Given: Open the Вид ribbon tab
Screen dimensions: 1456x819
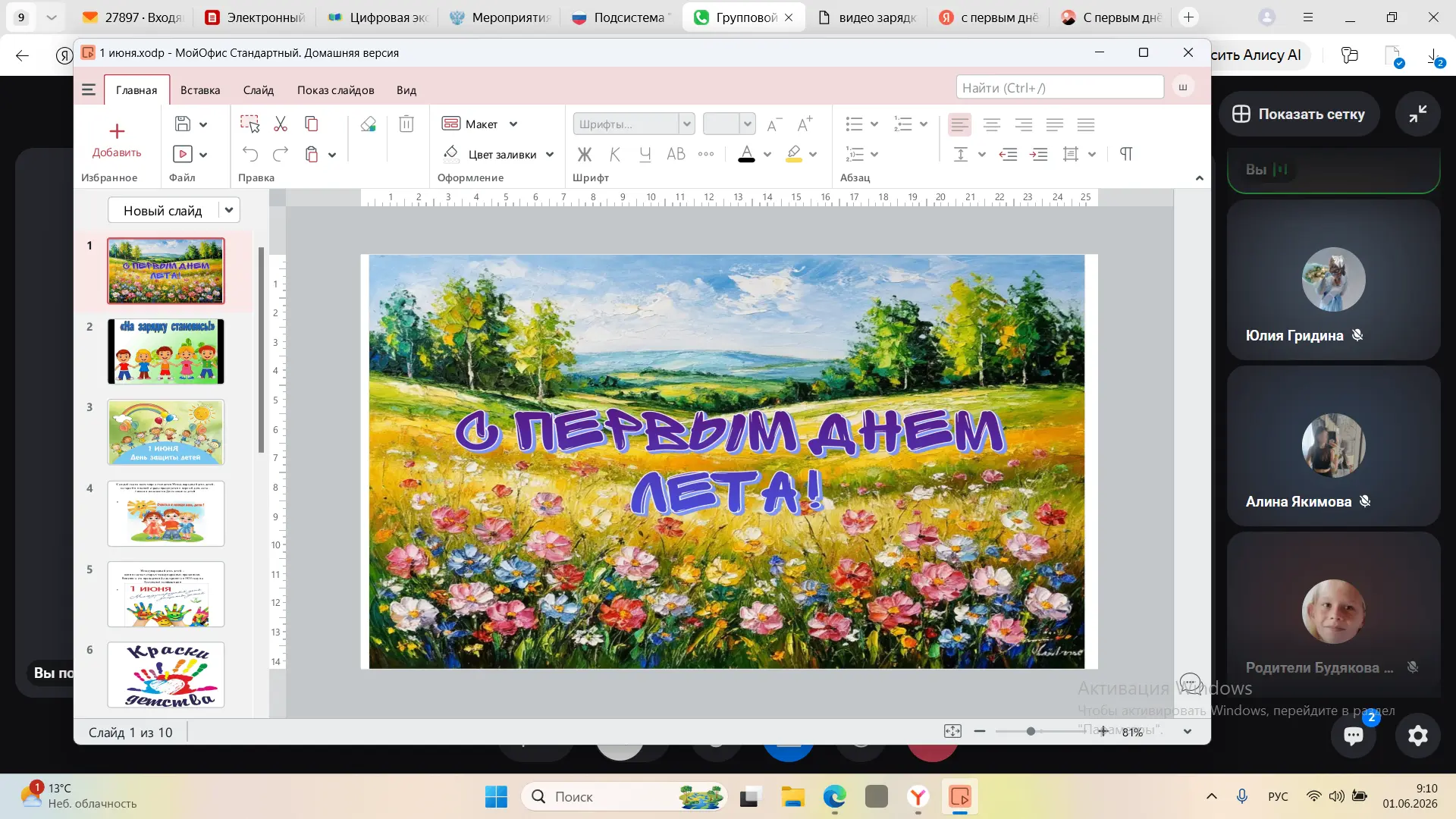Looking at the screenshot, I should 406,90.
